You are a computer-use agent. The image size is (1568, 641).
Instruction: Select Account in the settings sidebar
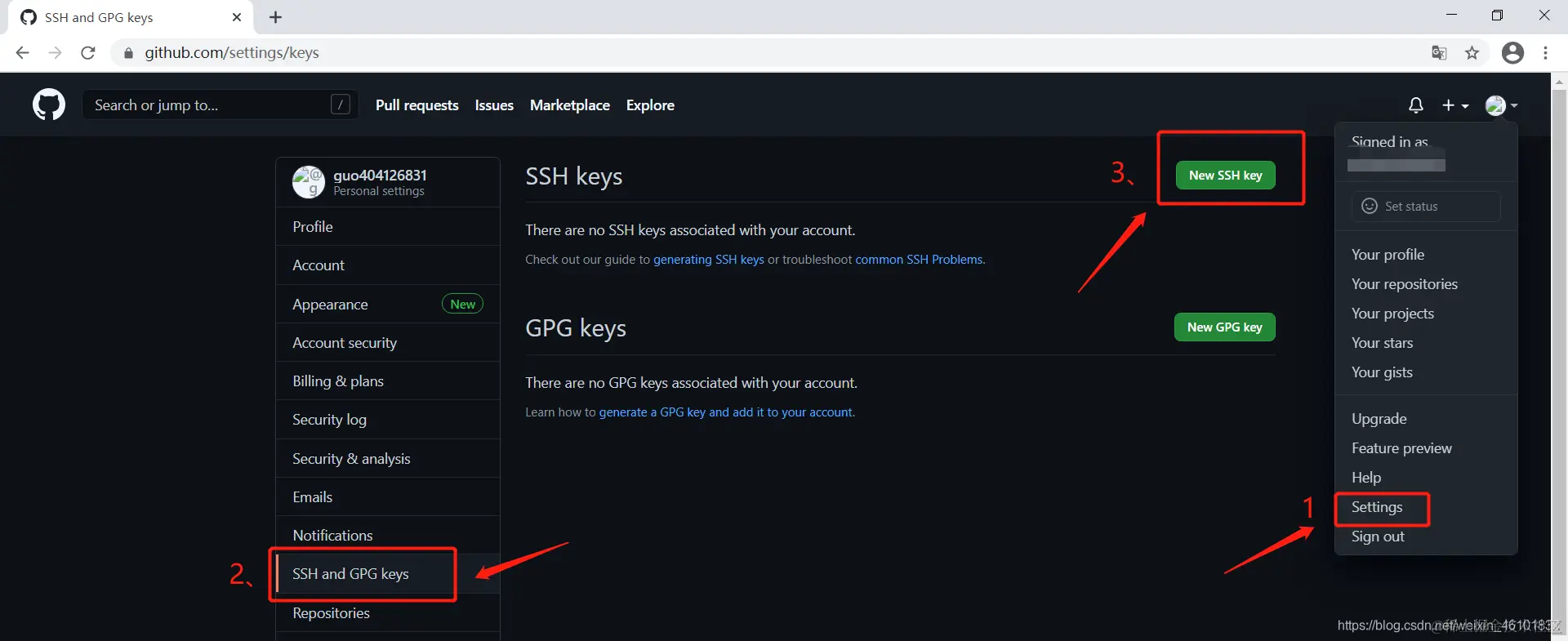[388, 265]
